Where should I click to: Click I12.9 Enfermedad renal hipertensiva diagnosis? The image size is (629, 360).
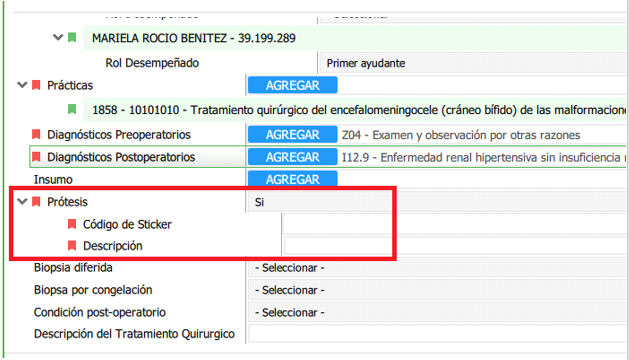click(484, 157)
